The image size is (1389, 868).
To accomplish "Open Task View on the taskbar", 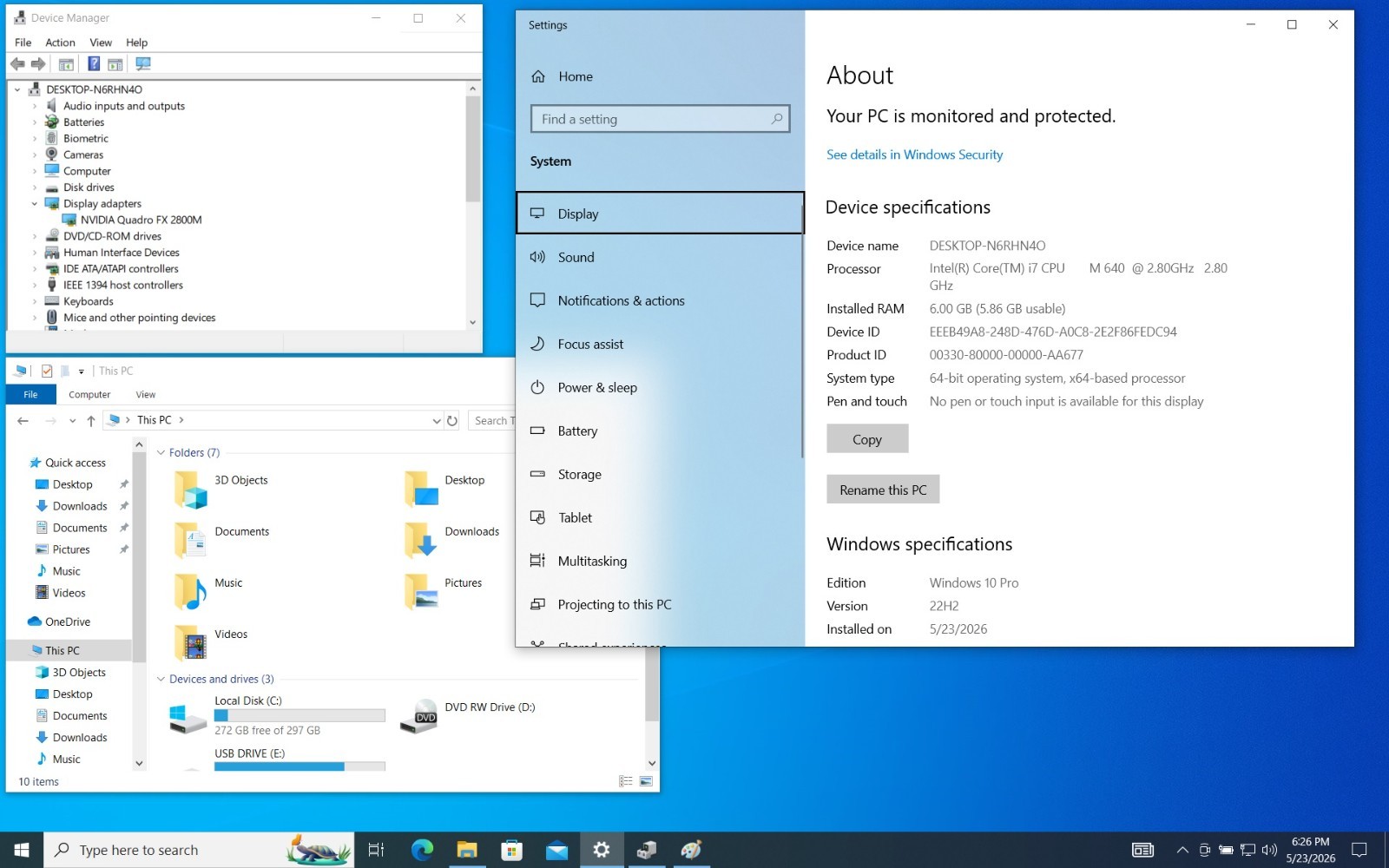I will point(376,850).
